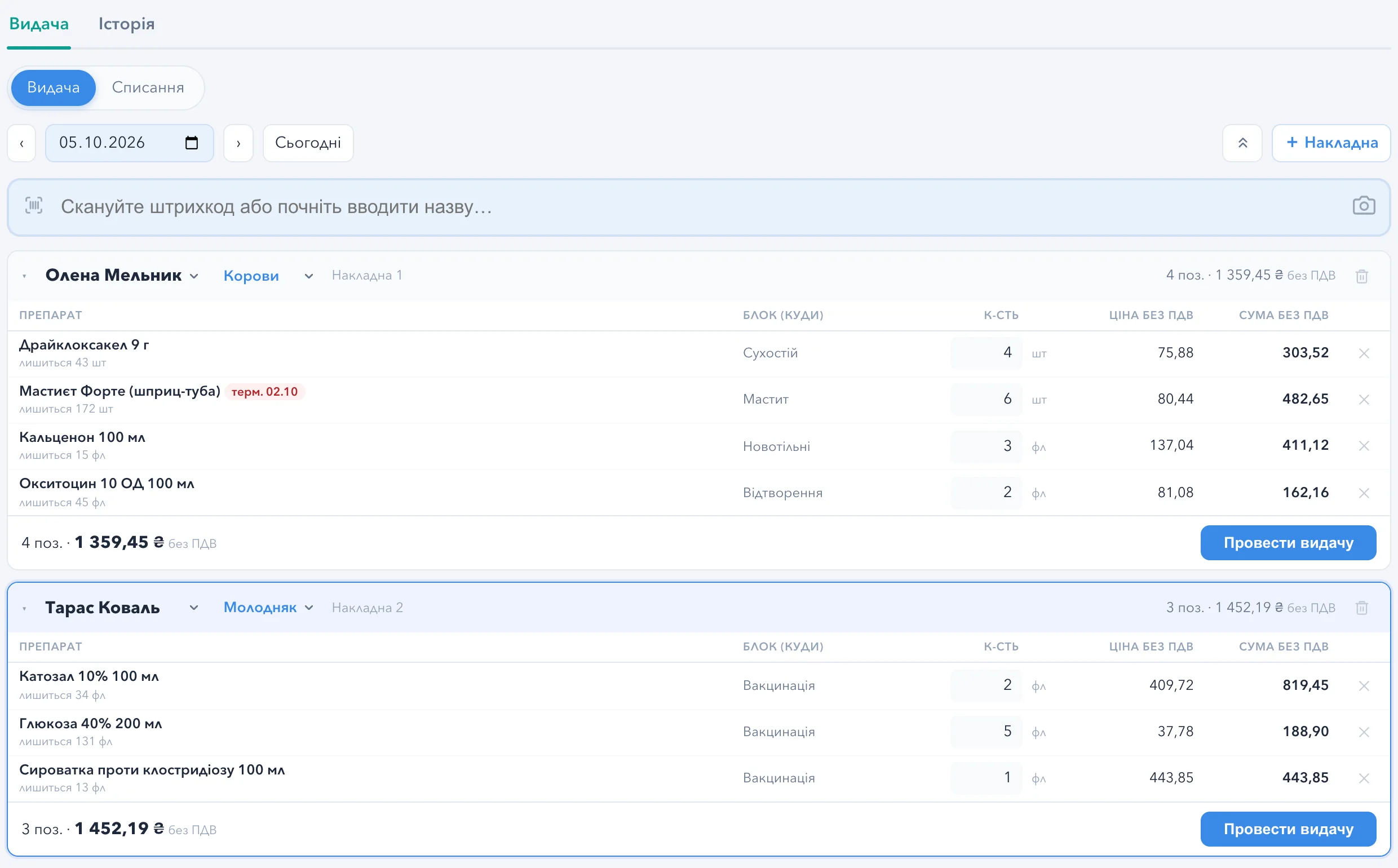Switch to the Історія tab
This screenshot has height=868, width=1398.
point(126,24)
